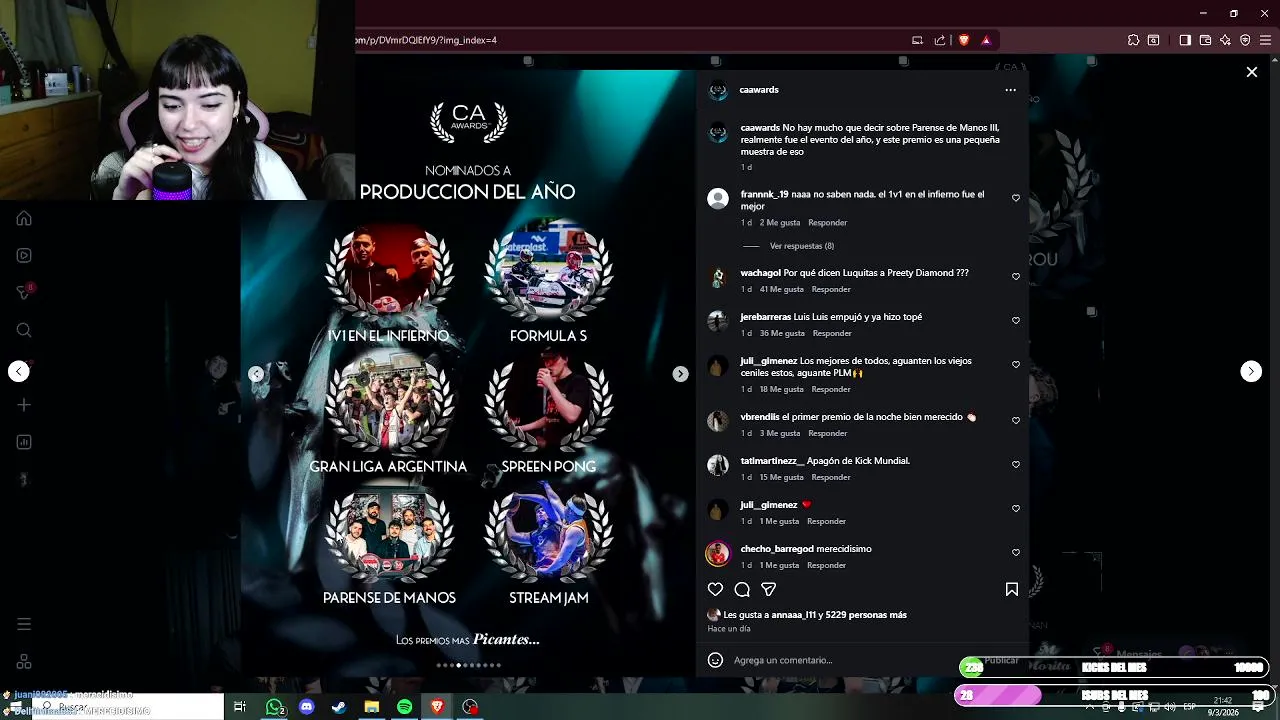Click the browser address bar URL
1280x720 pixels.
pos(426,40)
